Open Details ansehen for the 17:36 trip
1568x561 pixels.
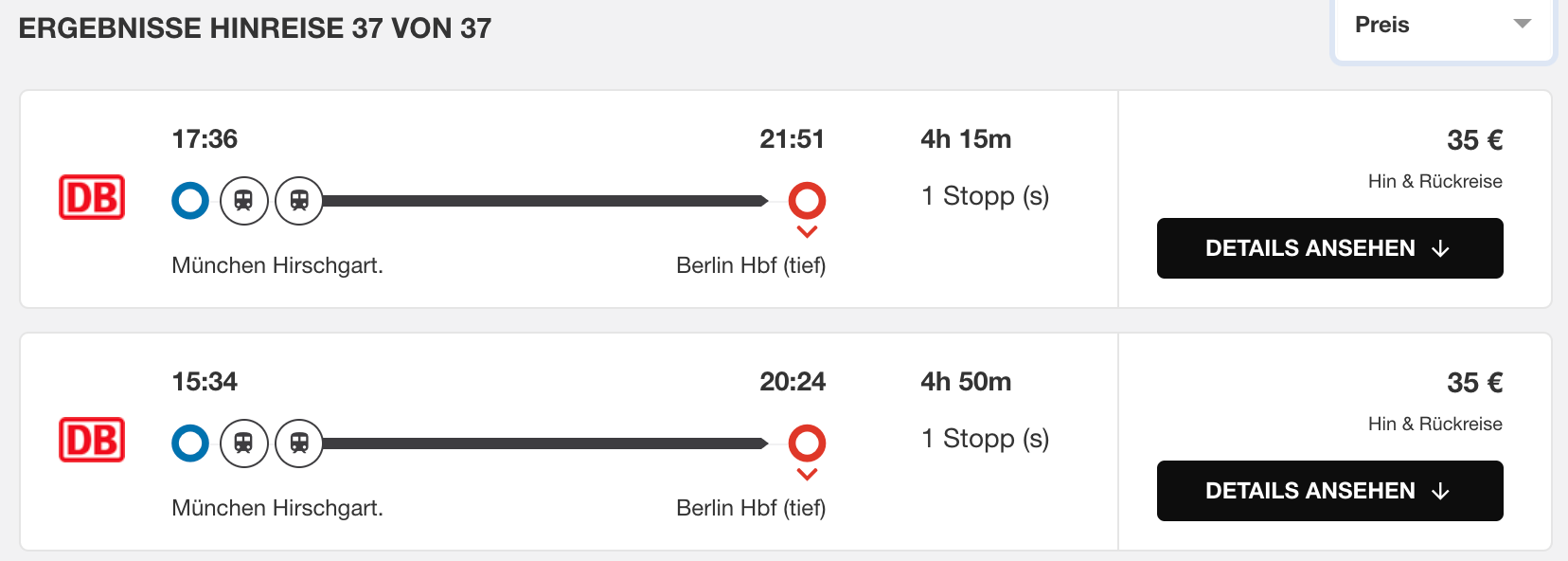1330,248
